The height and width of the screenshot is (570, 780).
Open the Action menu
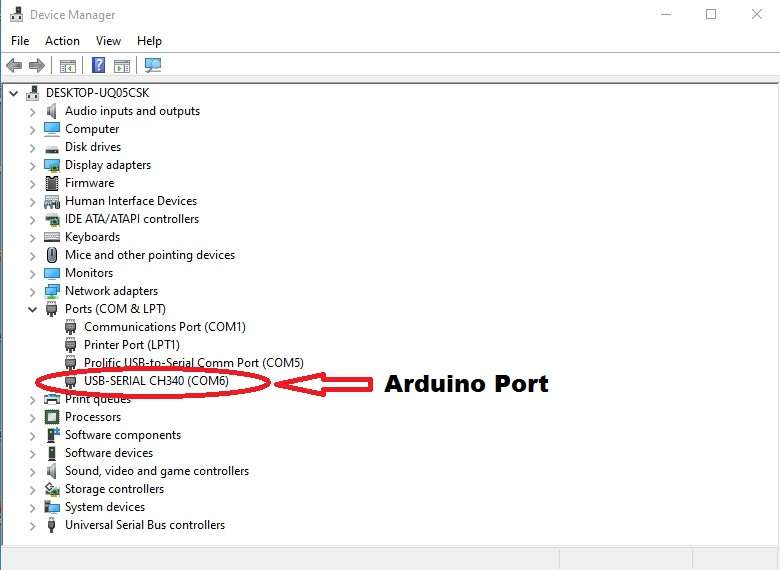pos(62,41)
